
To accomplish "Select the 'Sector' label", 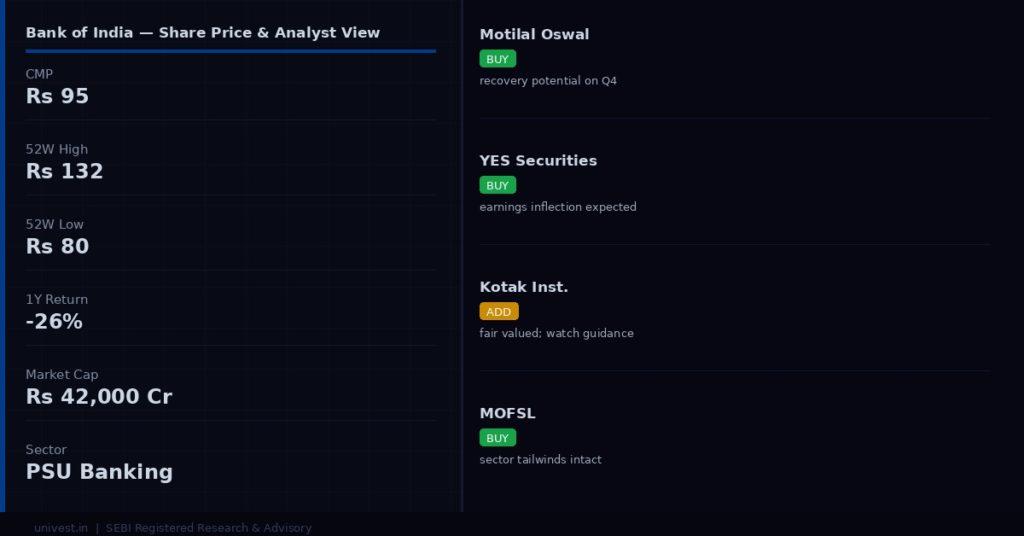I will click(x=46, y=450).
